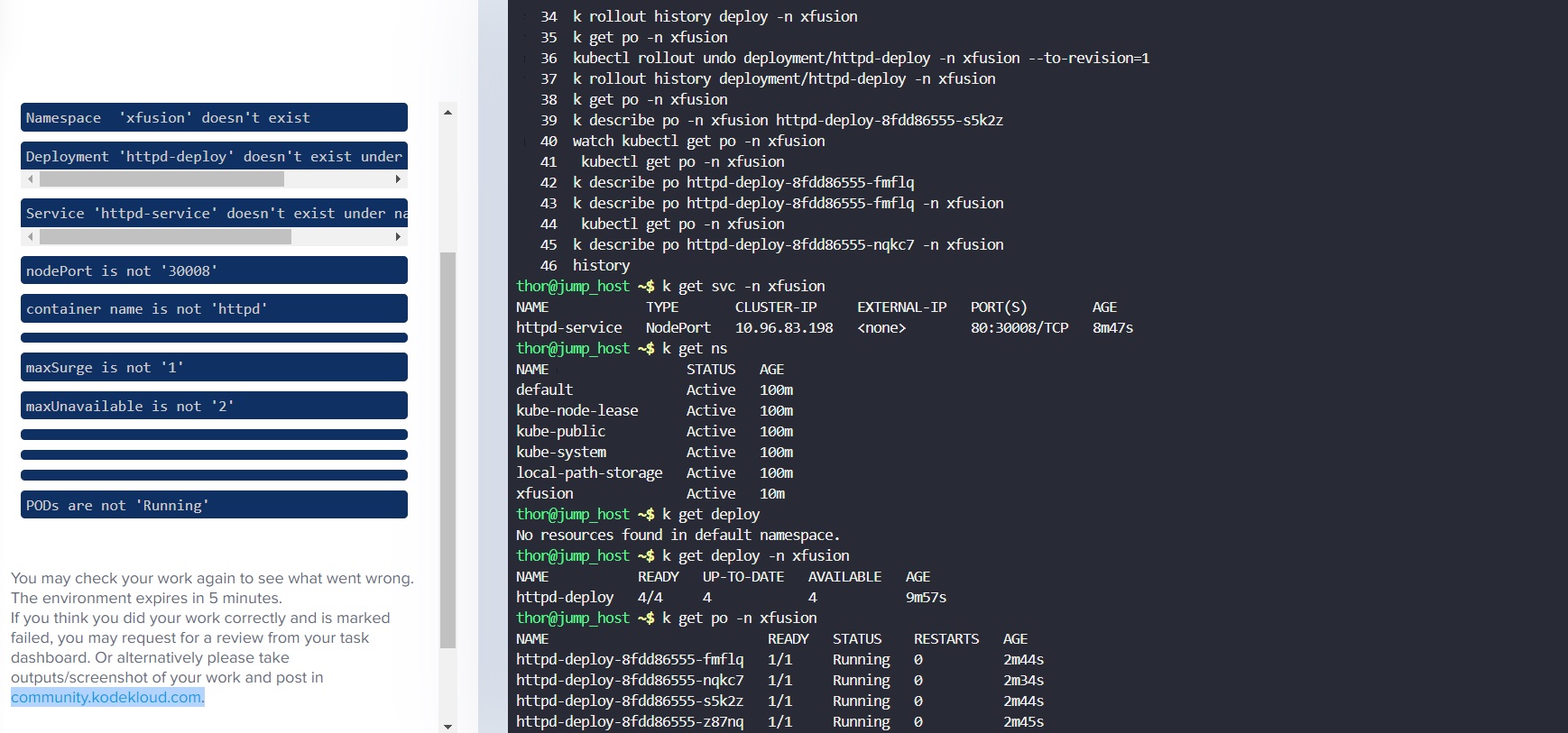Image resolution: width=1568 pixels, height=733 pixels.
Task: Click left arrow under the Service 'httpd-service' message
Action: (31, 237)
